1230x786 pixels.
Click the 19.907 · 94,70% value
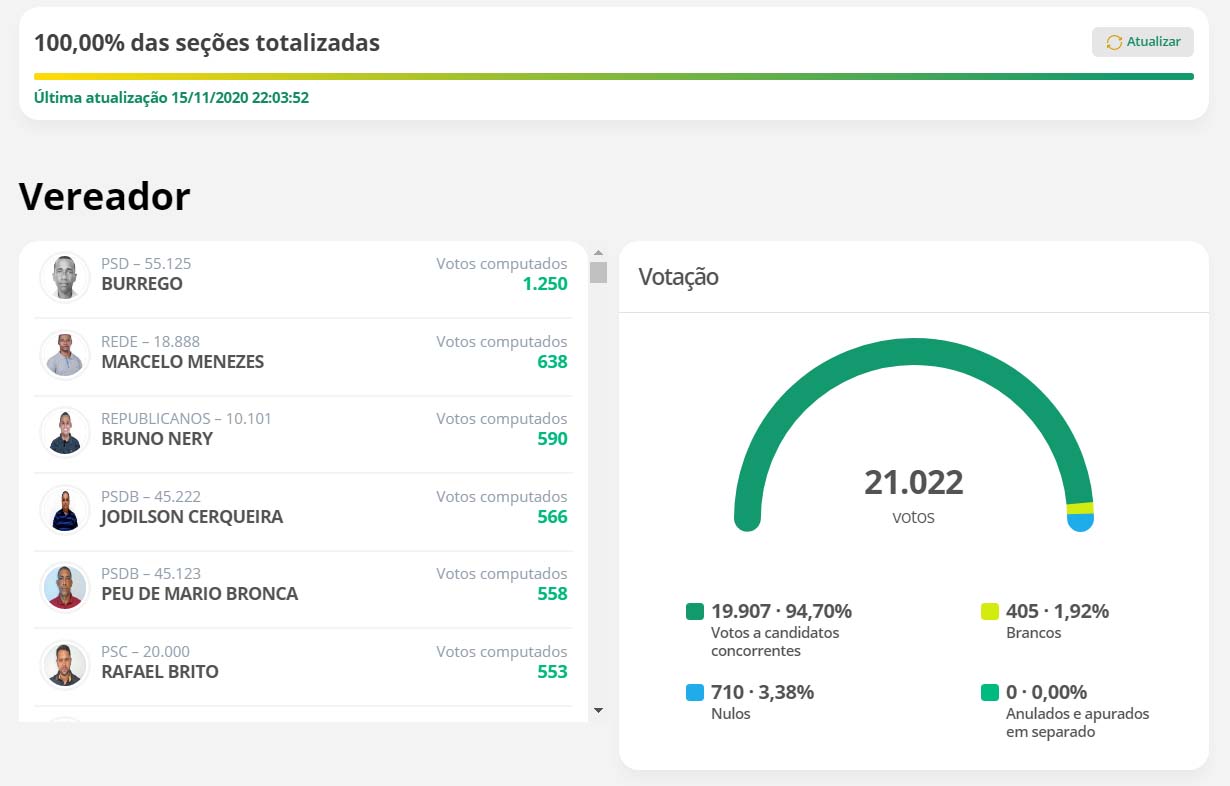[x=782, y=611]
